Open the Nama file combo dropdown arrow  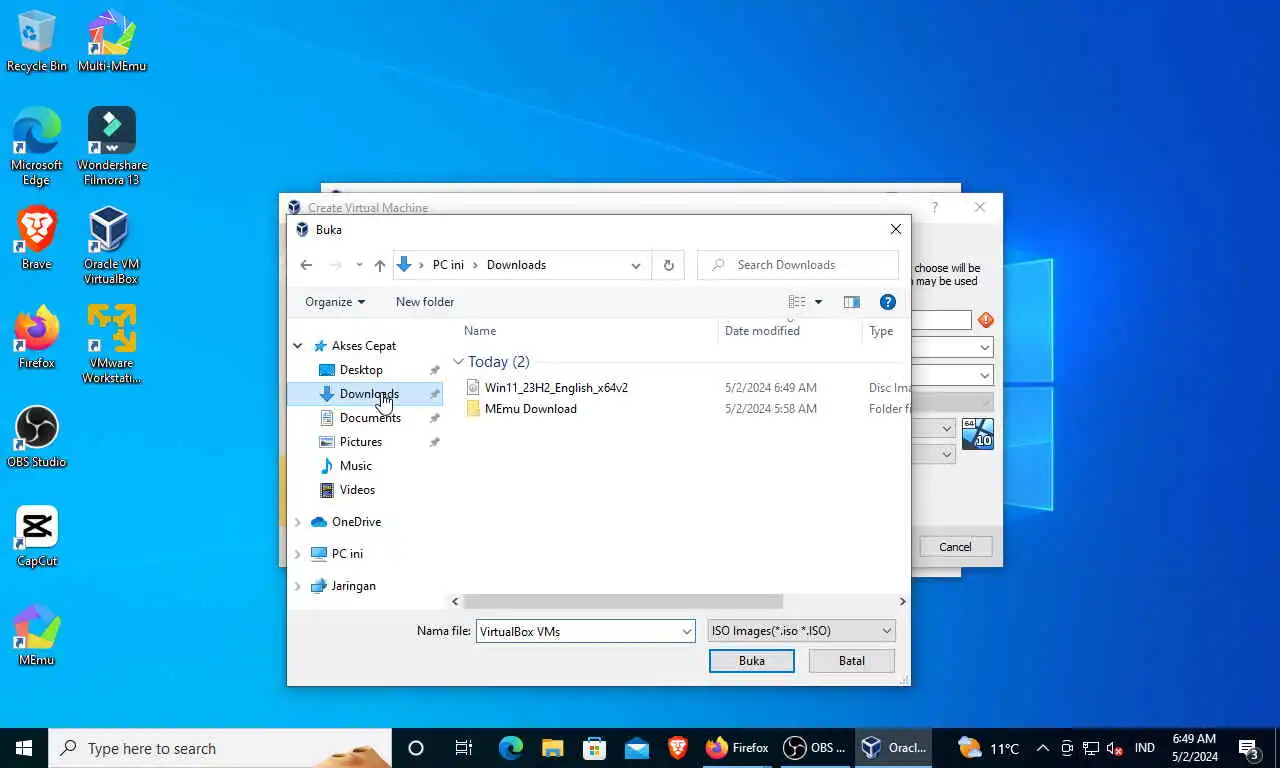click(x=687, y=631)
